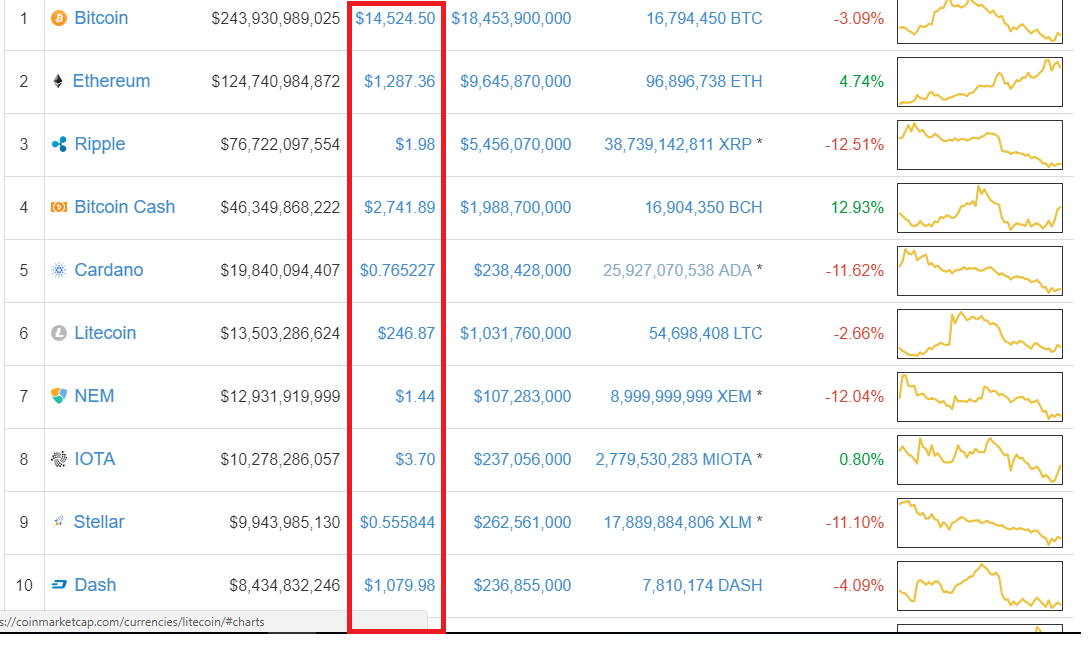Click the Cardano logo icon
The width and height of the screenshot is (1090, 652).
59,270
